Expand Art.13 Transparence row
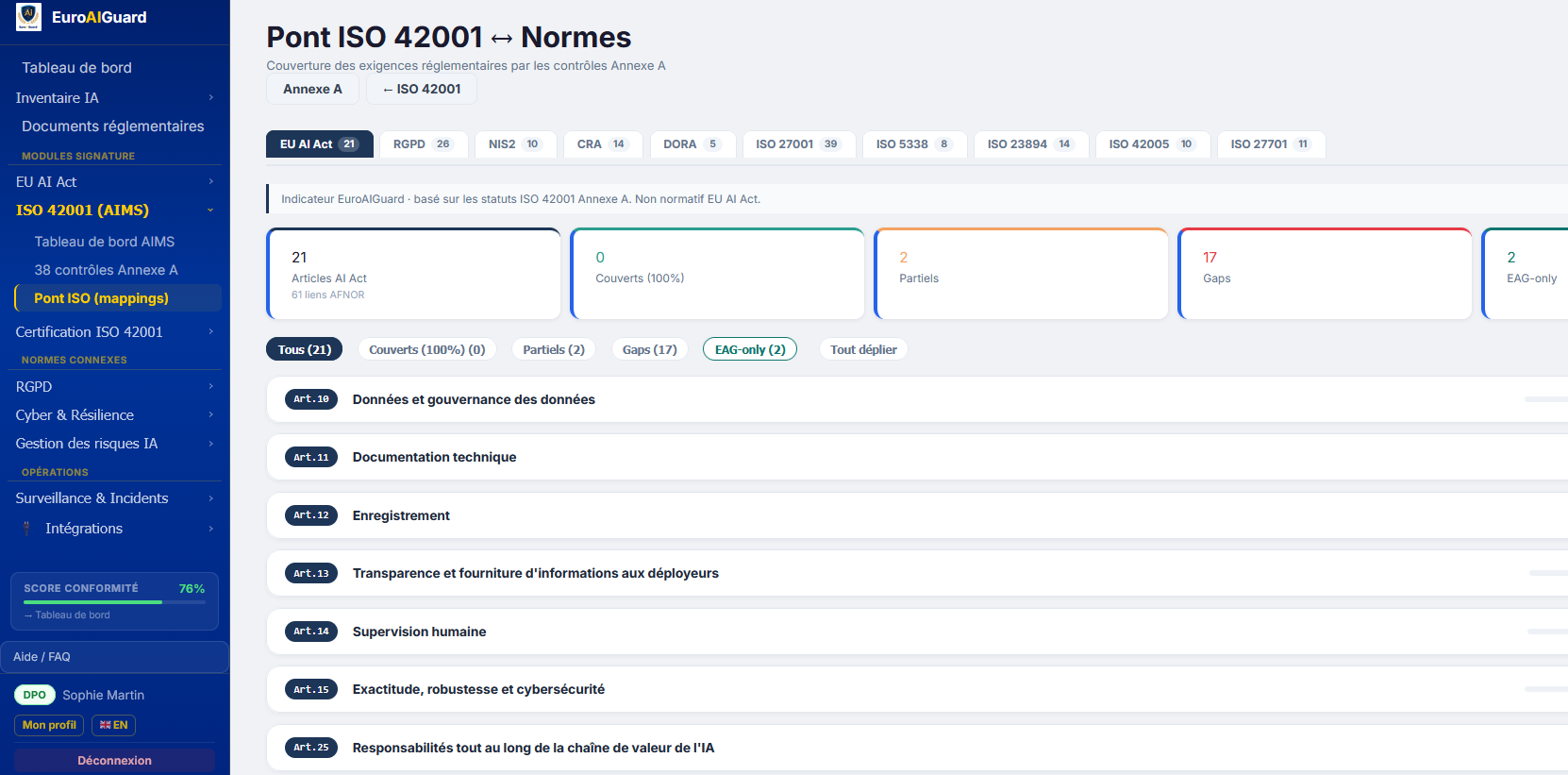 click(917, 573)
